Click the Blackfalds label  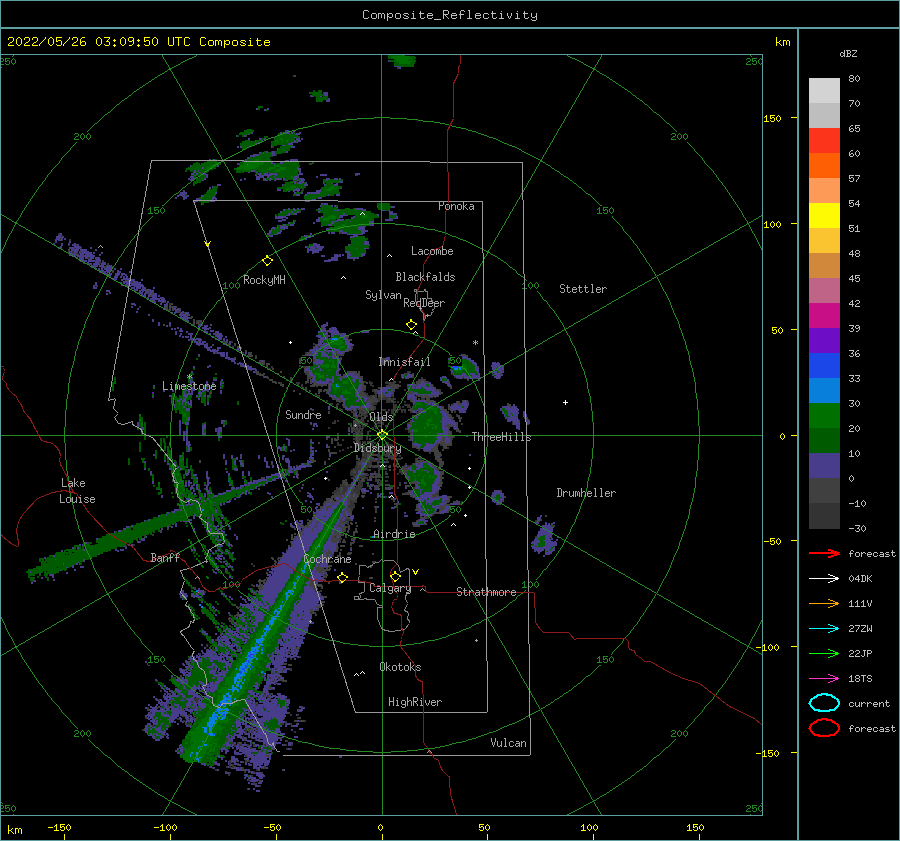[x=425, y=277]
